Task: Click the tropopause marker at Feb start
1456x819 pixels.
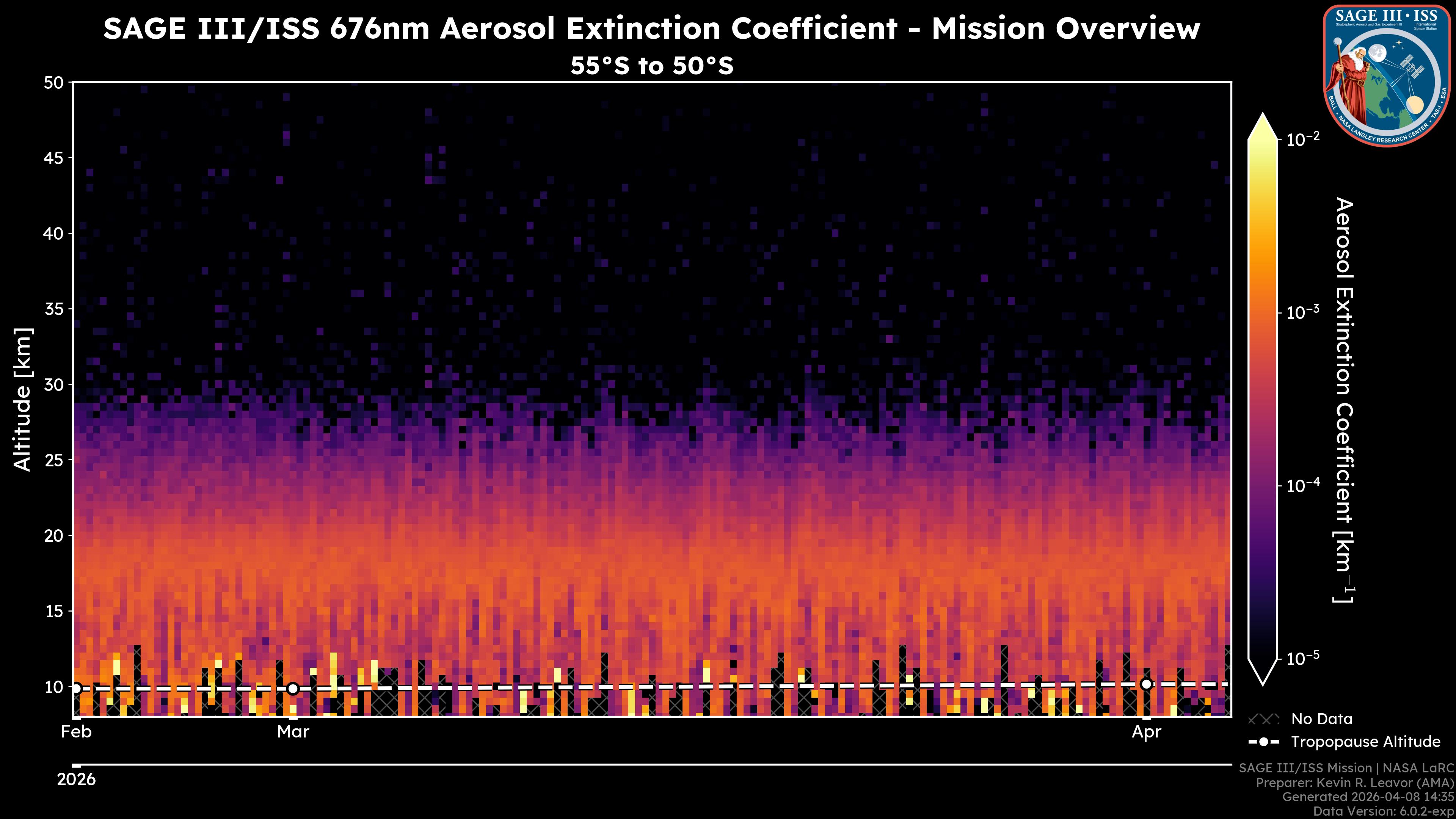Action: coord(76,689)
